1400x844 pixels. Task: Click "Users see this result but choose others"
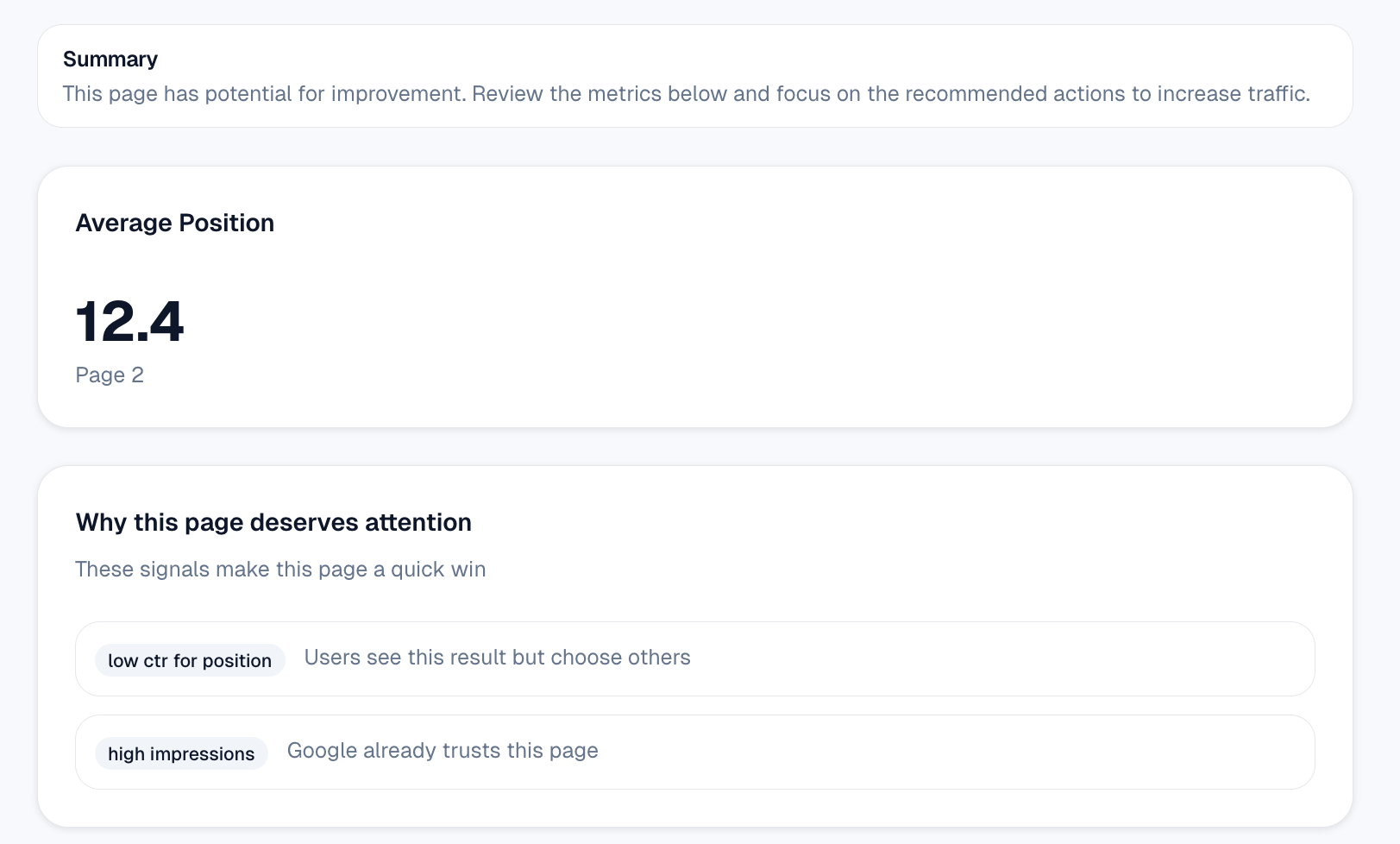coord(497,658)
